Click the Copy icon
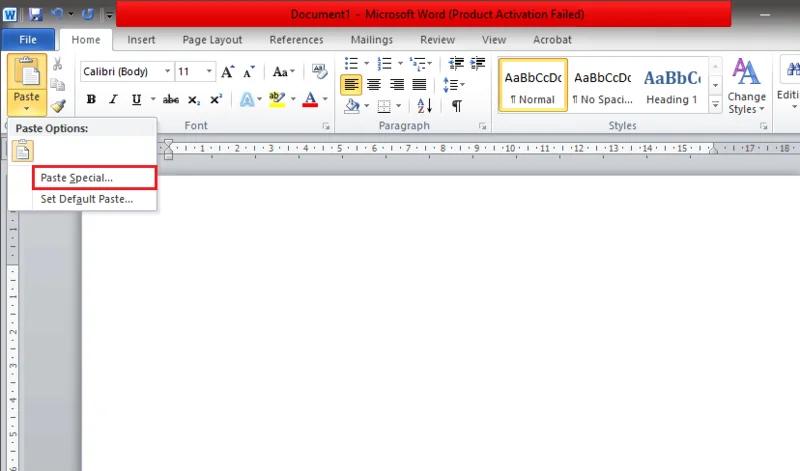 (58, 85)
